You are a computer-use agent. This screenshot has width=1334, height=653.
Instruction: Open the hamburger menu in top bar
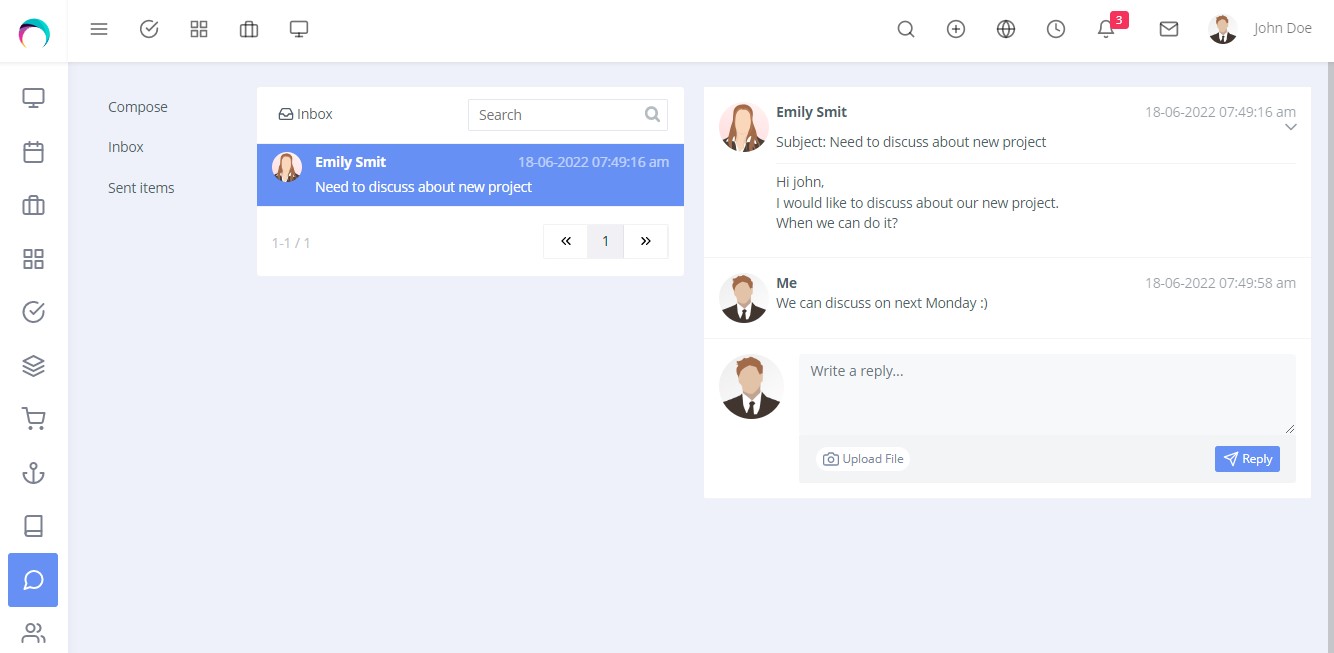[x=99, y=29]
